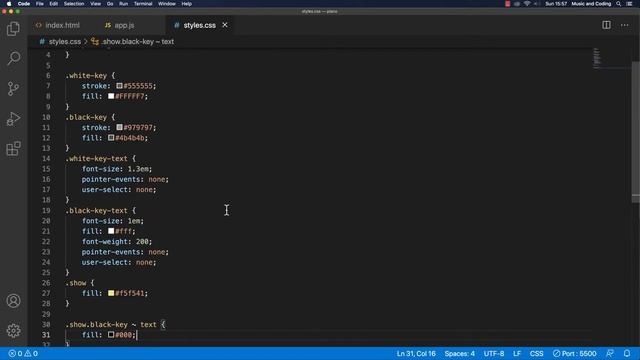Open the Run and Debug view
This screenshot has height=360, width=640.
tap(13, 118)
